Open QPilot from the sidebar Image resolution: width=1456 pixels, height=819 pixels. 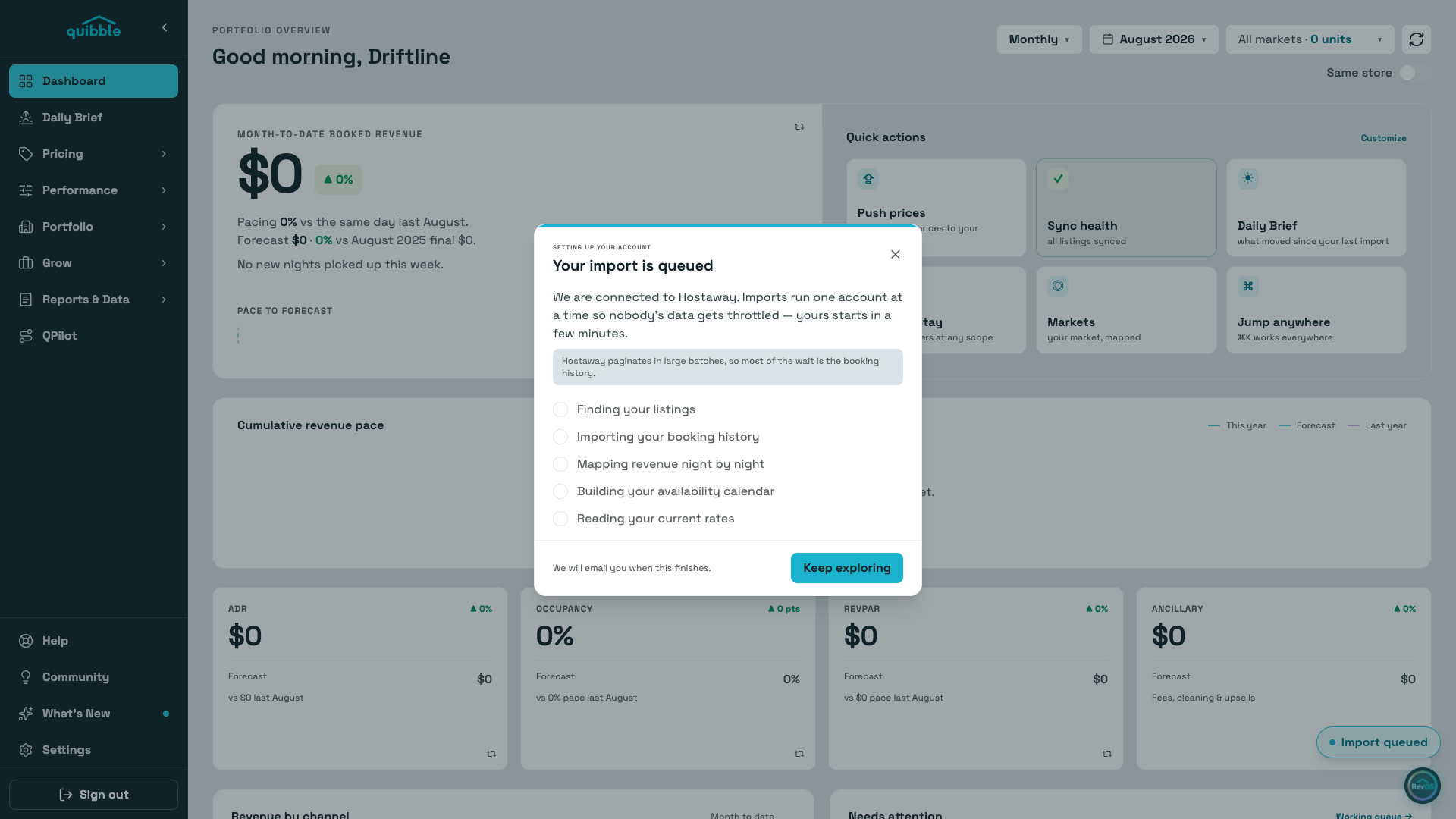pyautogui.click(x=93, y=336)
